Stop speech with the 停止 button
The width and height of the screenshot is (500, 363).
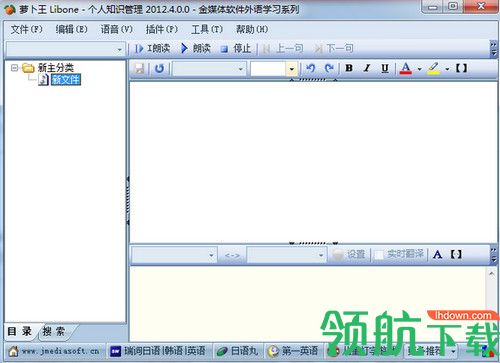(x=236, y=49)
